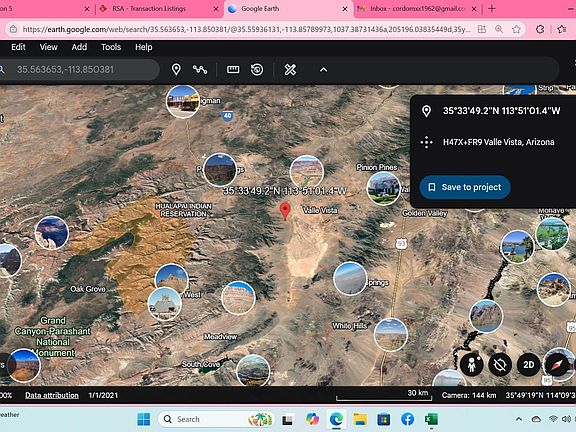Click the OneDrive cloud tray icon
The image size is (576, 432).
tap(536, 419)
